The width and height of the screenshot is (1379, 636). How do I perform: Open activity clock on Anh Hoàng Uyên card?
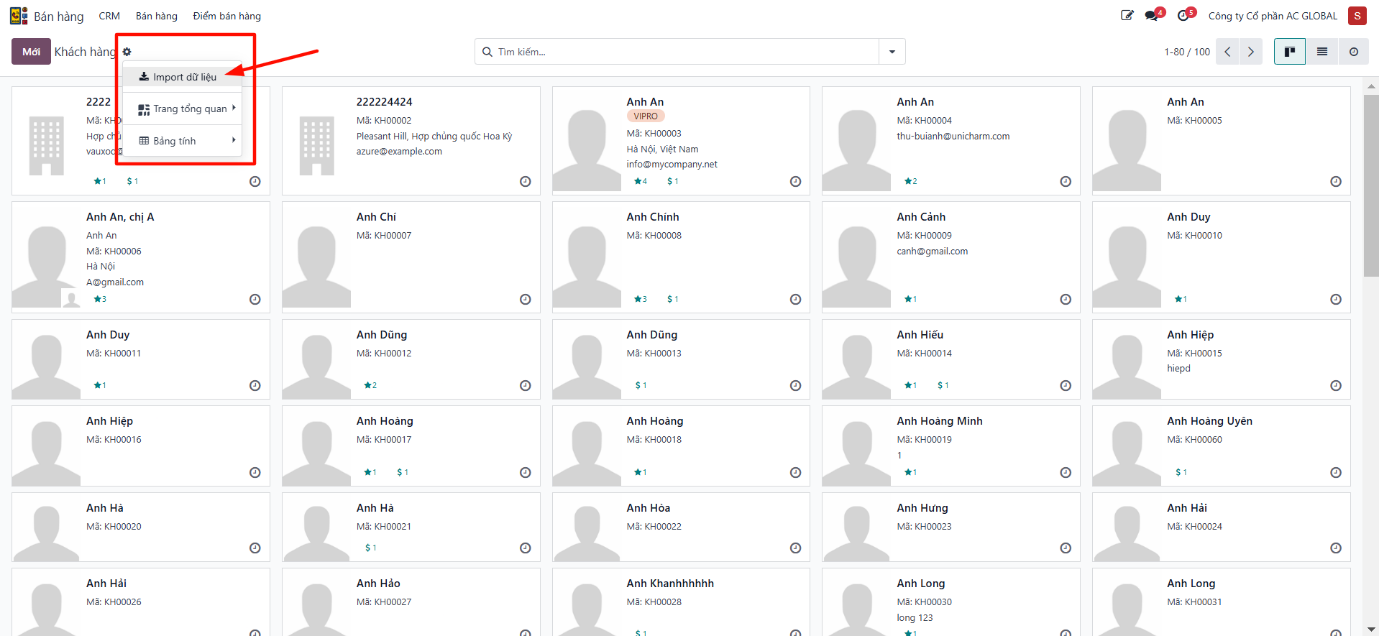(1335, 472)
